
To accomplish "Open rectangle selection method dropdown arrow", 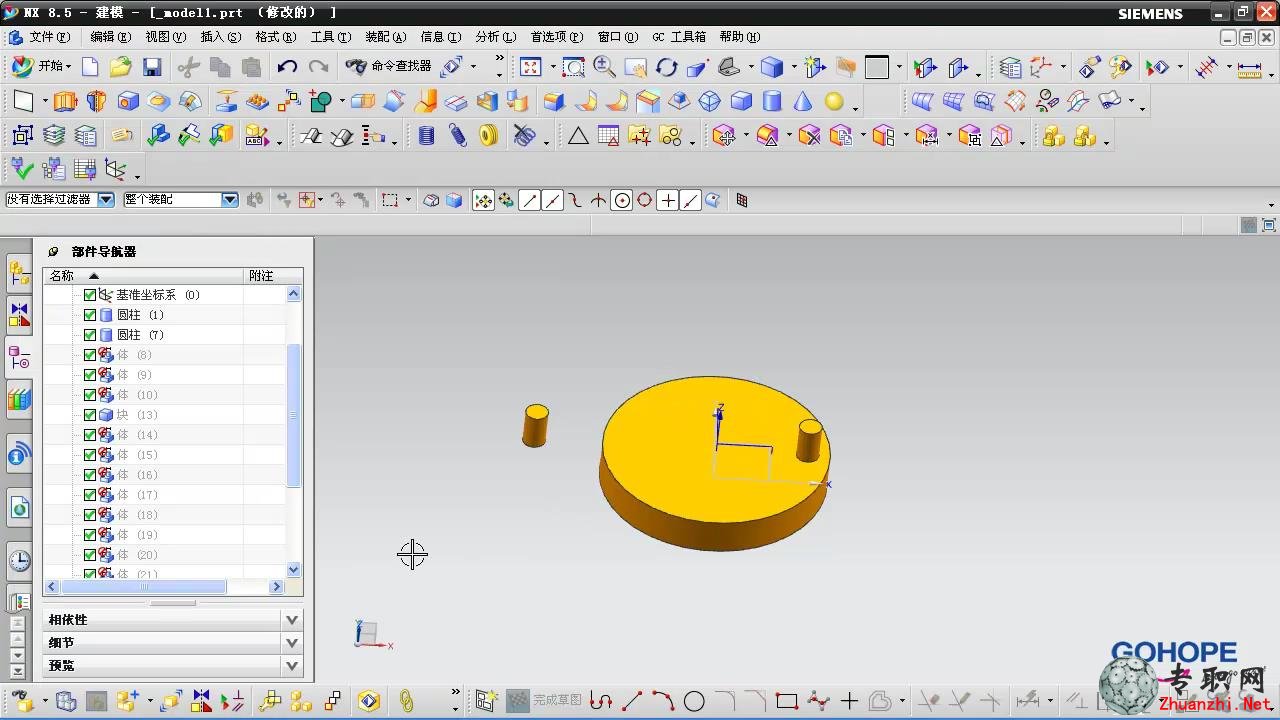I will (x=408, y=200).
